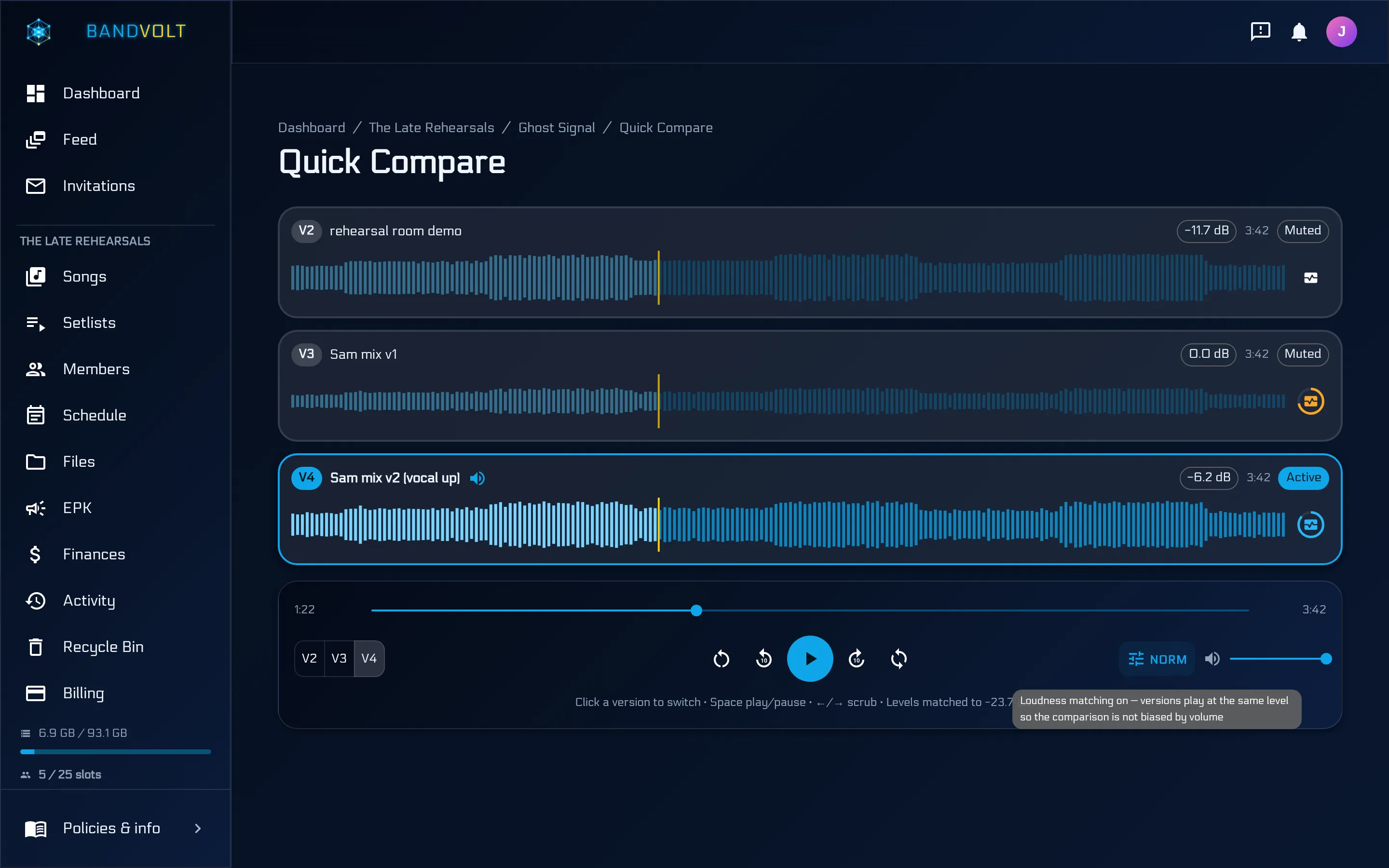Open The Late Rehearsals breadcrumb

click(432, 127)
